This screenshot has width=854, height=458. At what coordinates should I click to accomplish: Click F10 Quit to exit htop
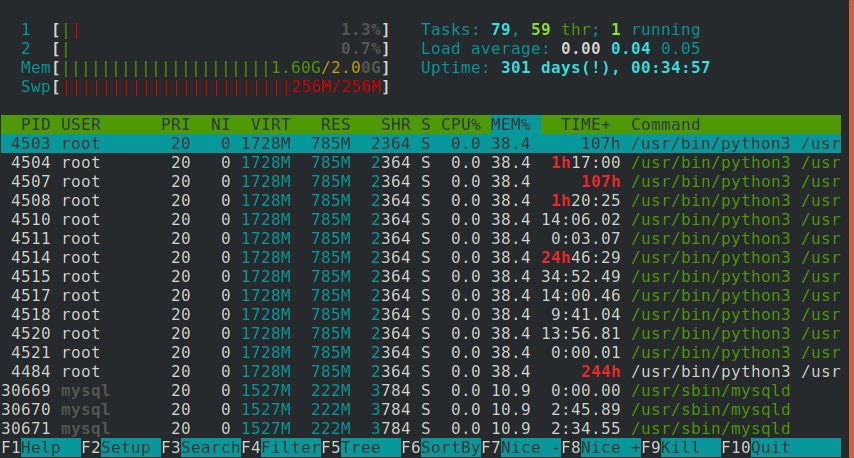click(781, 448)
